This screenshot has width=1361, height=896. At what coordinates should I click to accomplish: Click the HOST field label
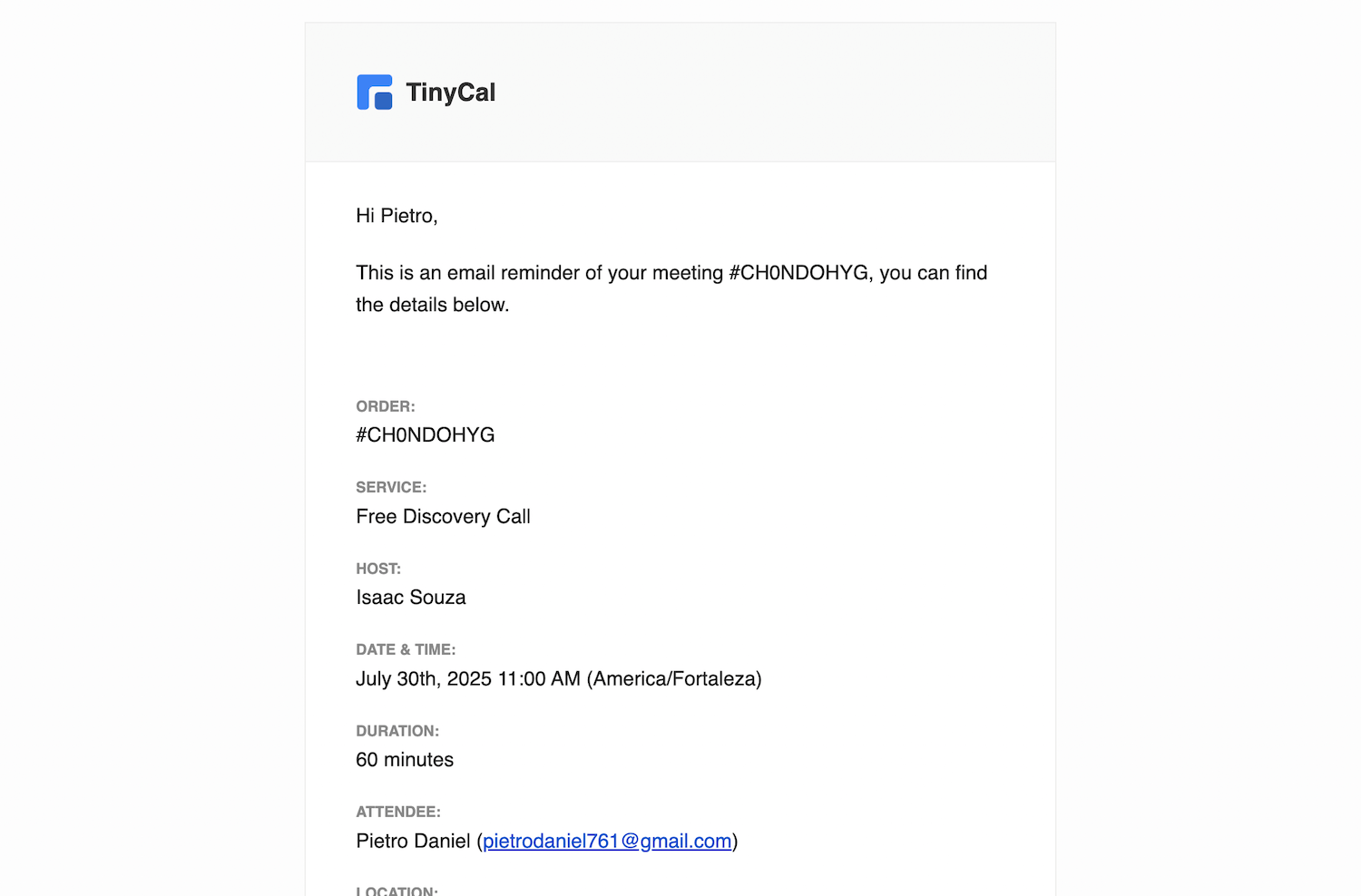click(378, 569)
